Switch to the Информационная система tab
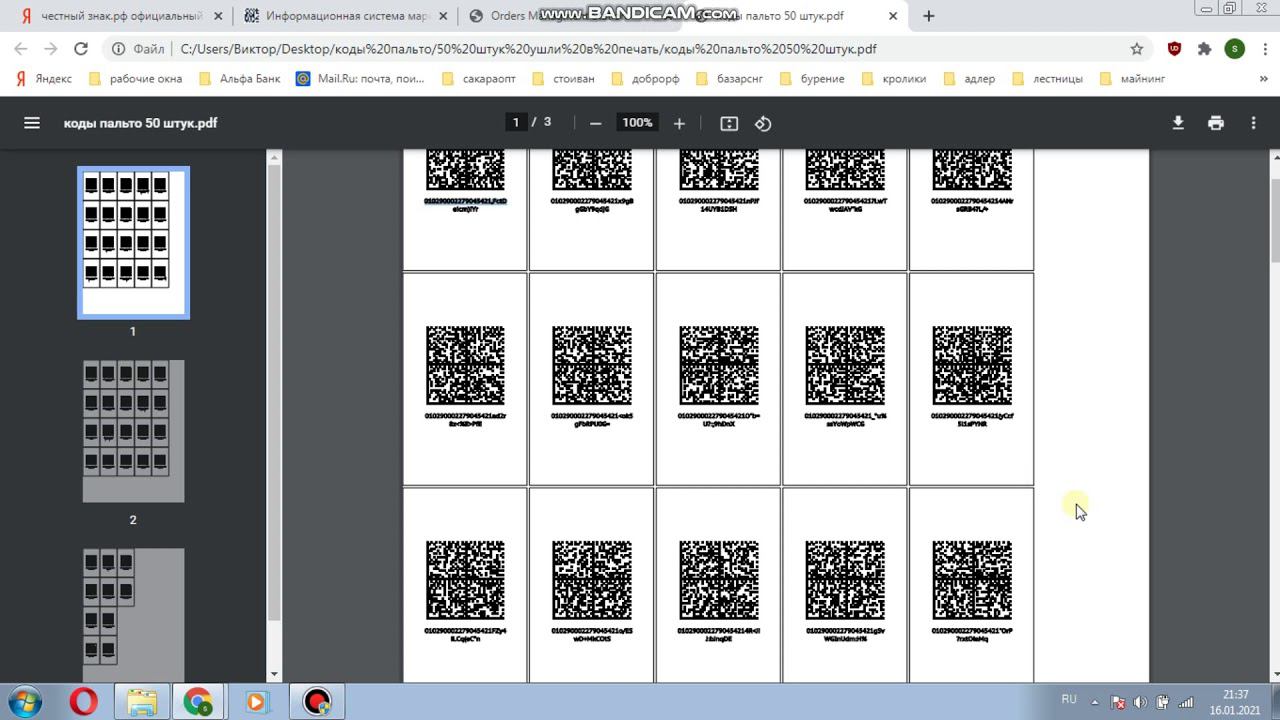Image resolution: width=1280 pixels, height=720 pixels. pos(345,16)
